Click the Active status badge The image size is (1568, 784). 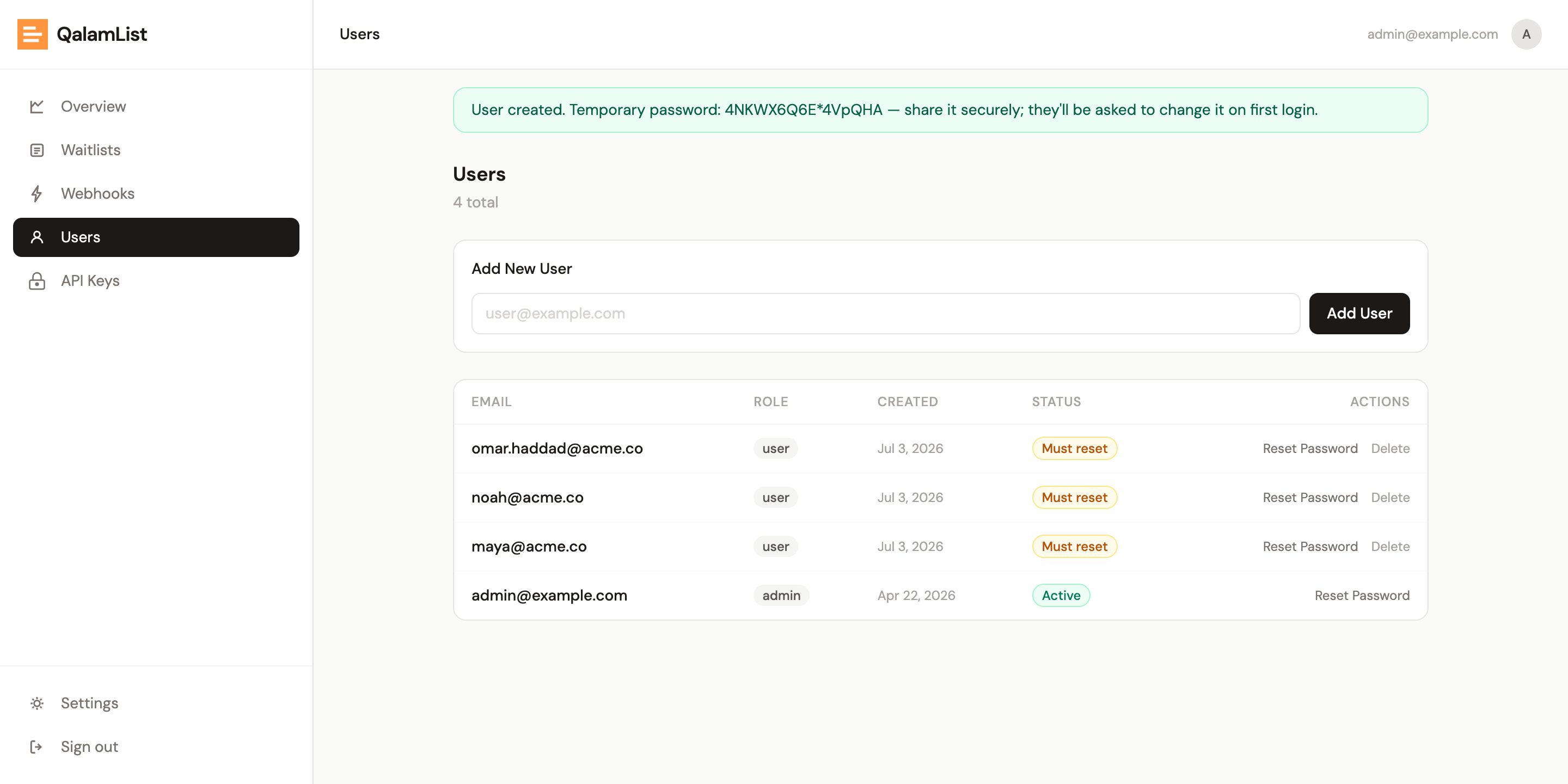1061,595
